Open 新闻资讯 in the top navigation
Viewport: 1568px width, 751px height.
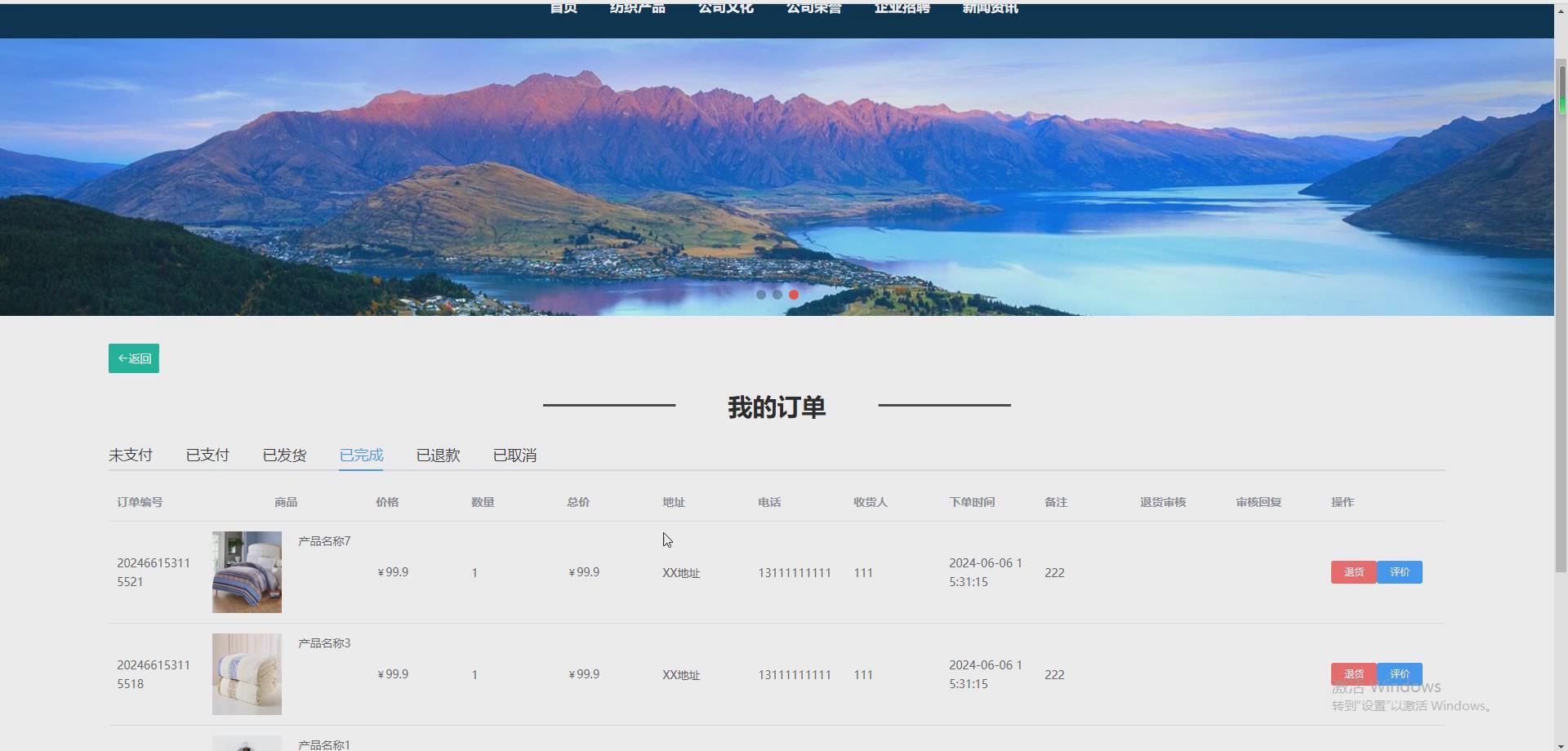990,9
